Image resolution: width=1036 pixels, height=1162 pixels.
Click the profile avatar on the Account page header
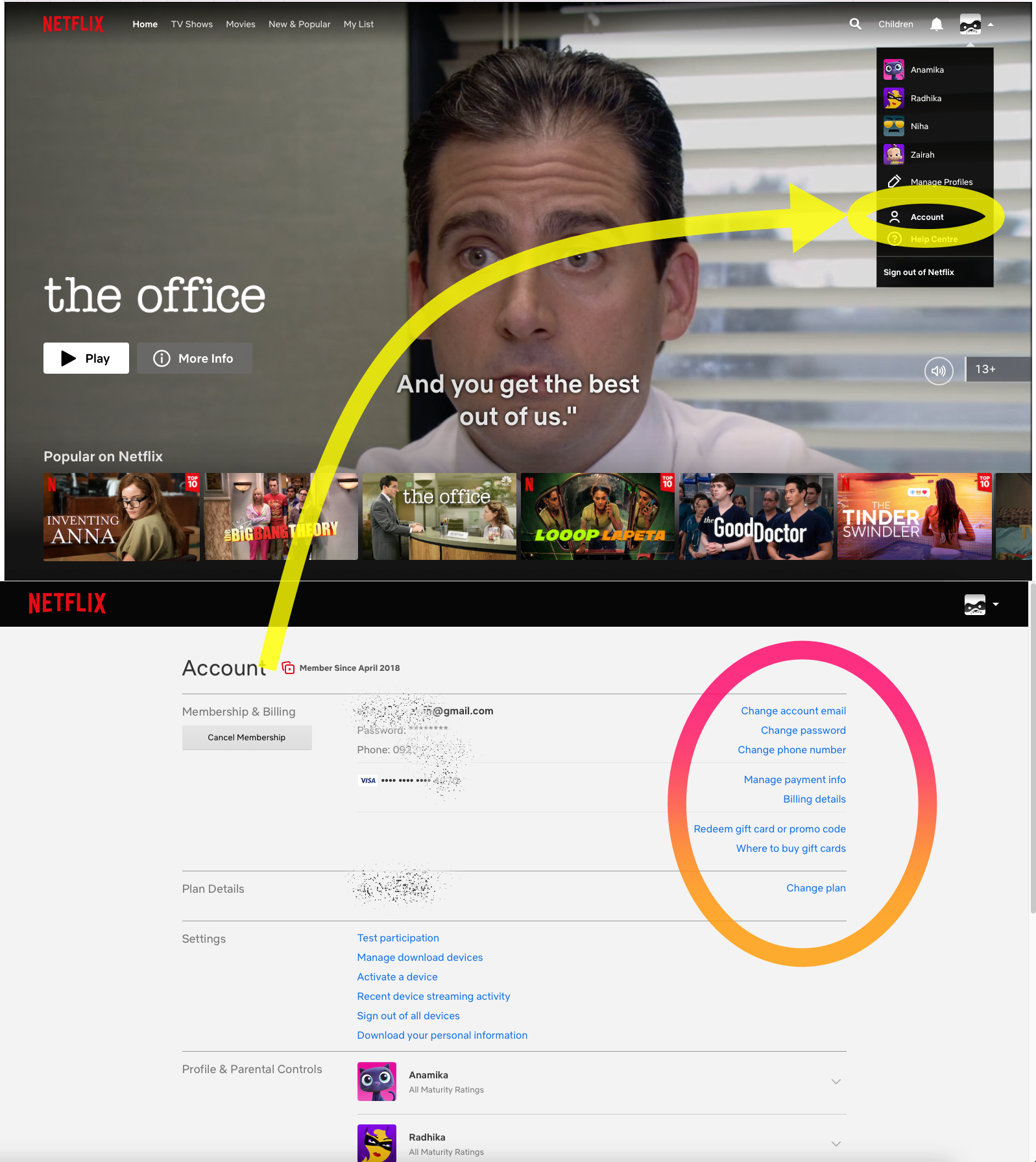975,604
